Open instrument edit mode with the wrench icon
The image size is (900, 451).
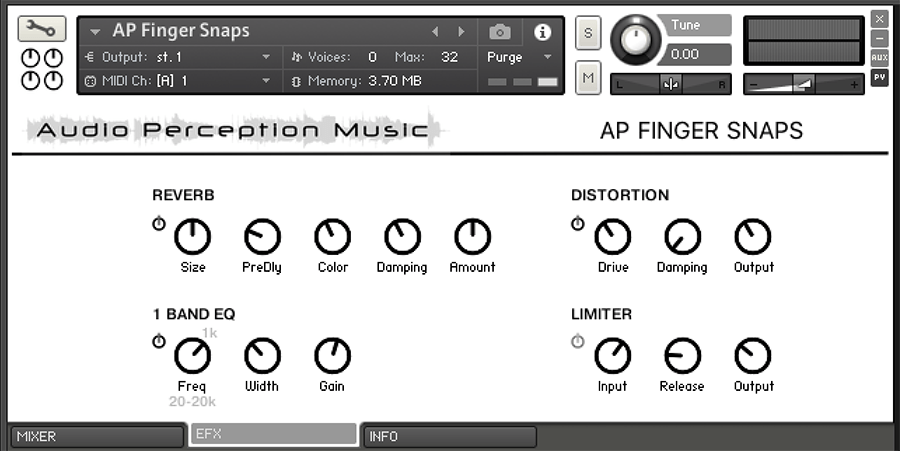[x=42, y=29]
